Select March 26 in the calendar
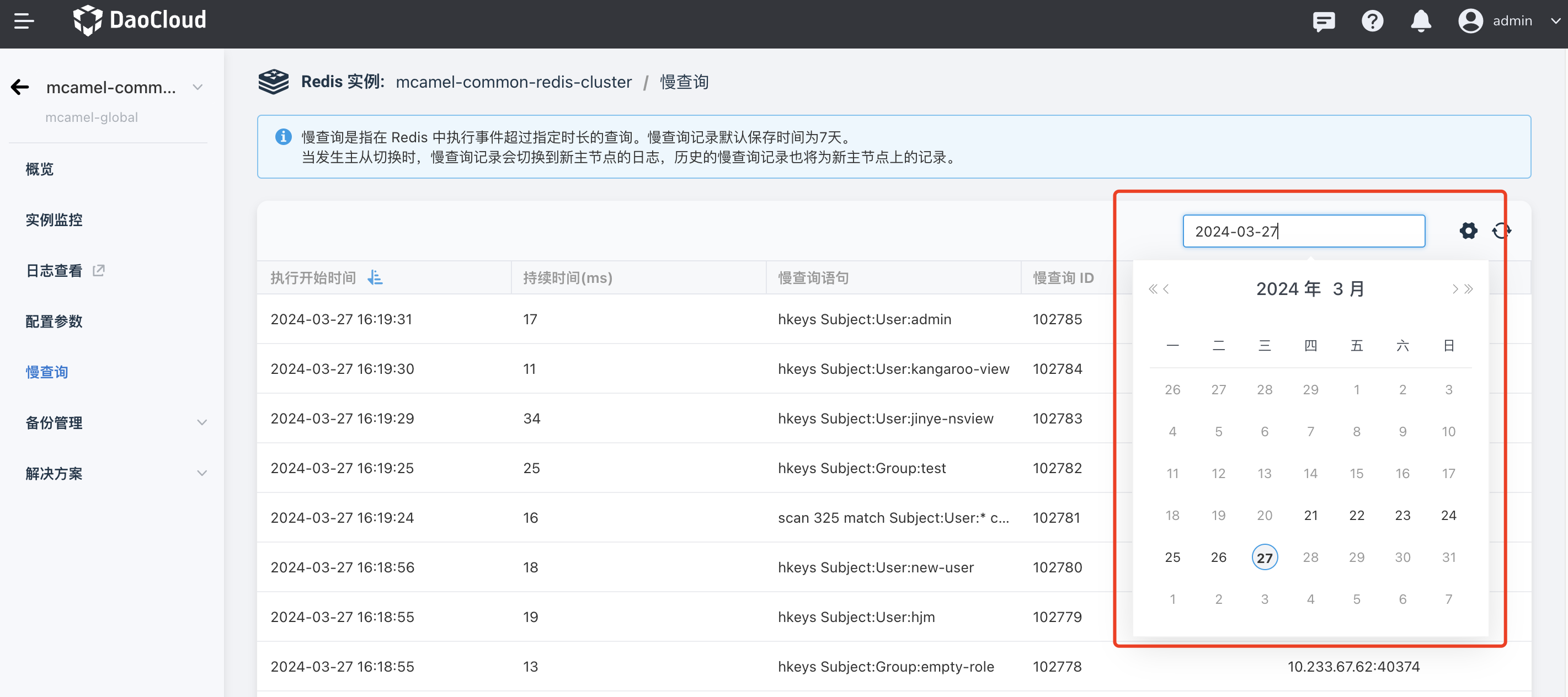Screen dimensions: 1568x697 click(x=1218, y=557)
